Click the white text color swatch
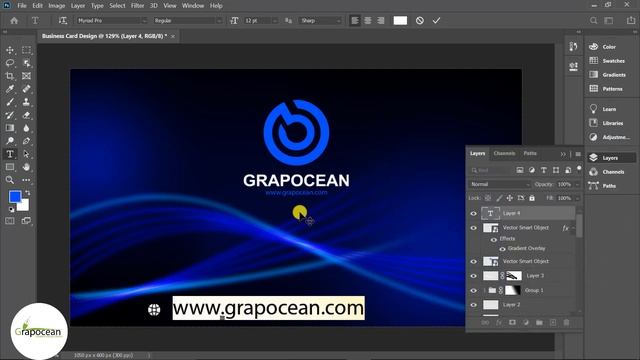Screen dimensions: 640x360 point(400,20)
